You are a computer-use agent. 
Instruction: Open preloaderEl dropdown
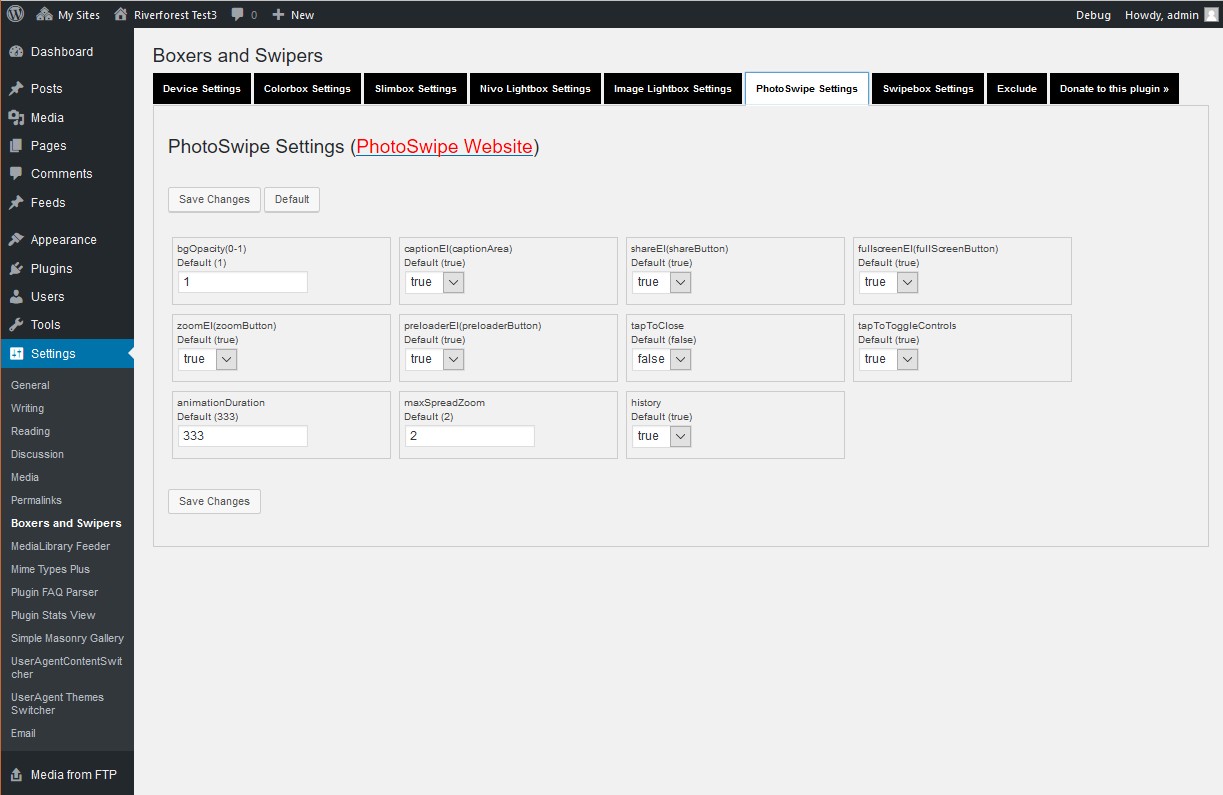(x=435, y=359)
